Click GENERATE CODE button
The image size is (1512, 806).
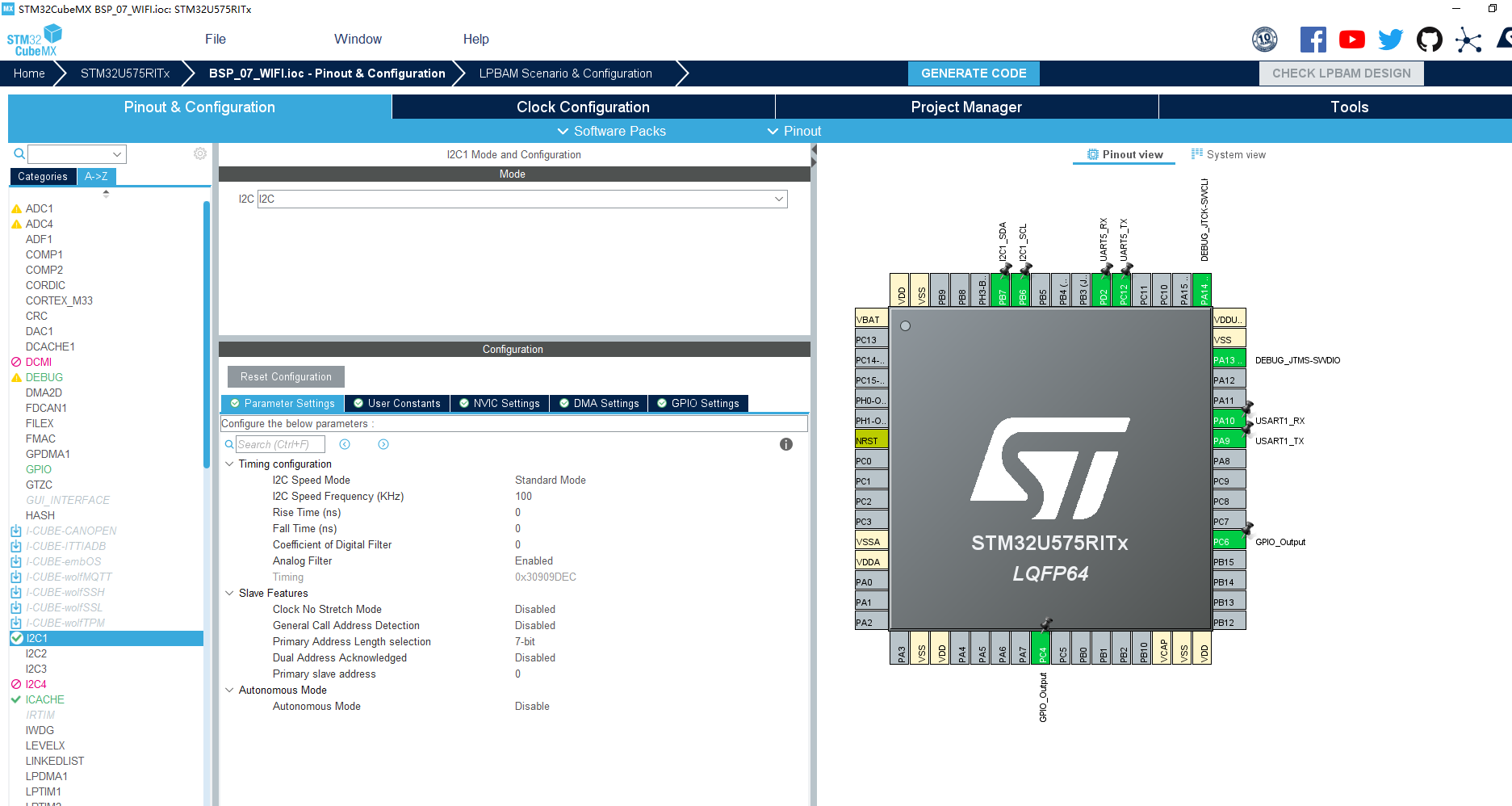pos(974,73)
